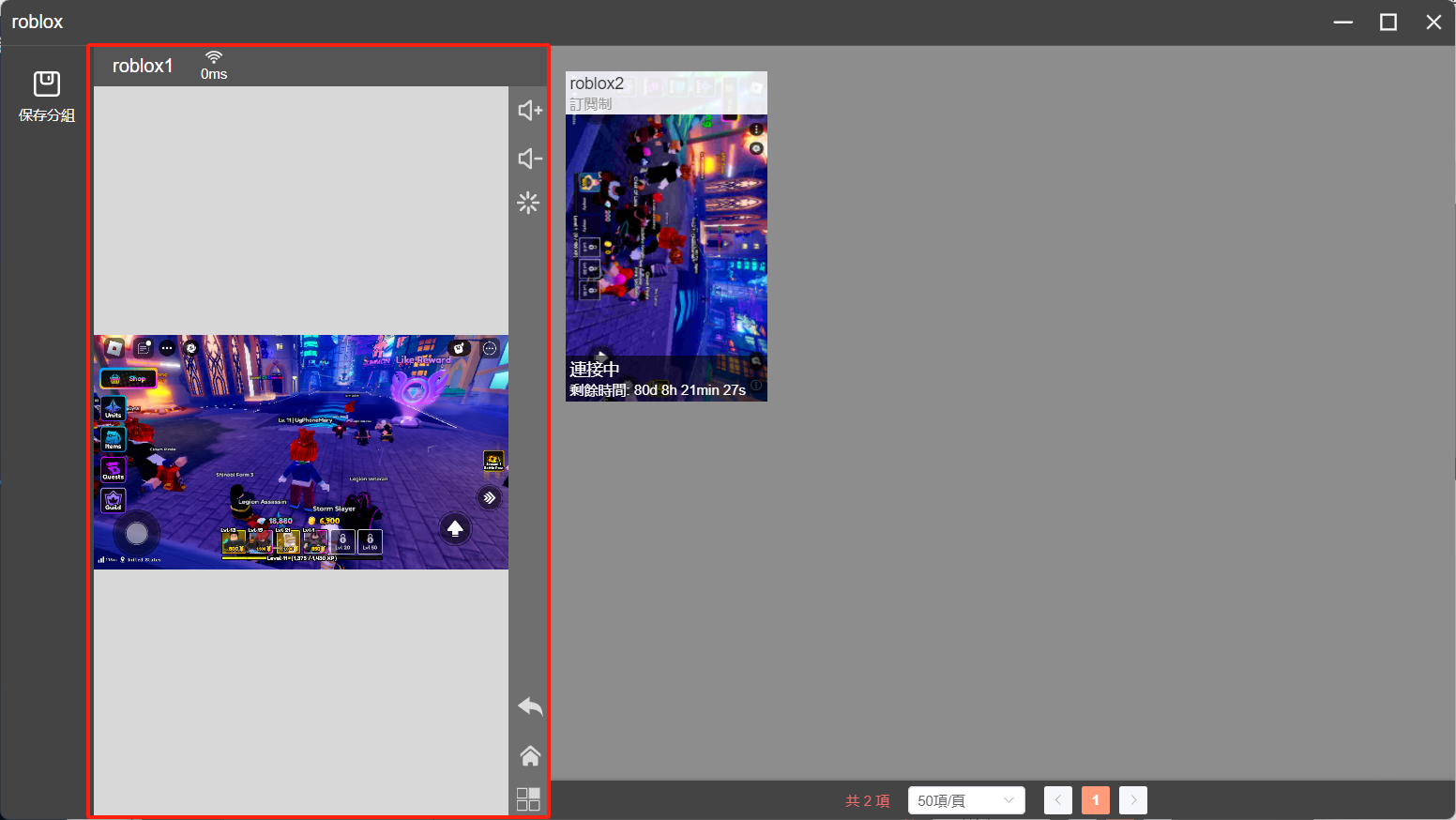Image resolution: width=1456 pixels, height=820 pixels.
Task: Click the locked Lvl 20 unit slot
Action: [342, 541]
